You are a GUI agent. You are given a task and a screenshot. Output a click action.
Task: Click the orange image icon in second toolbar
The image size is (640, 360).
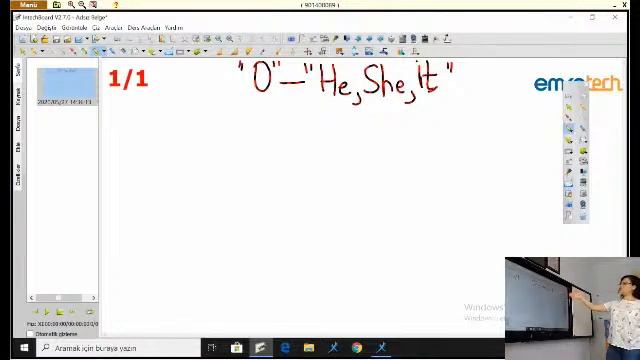tap(339, 51)
